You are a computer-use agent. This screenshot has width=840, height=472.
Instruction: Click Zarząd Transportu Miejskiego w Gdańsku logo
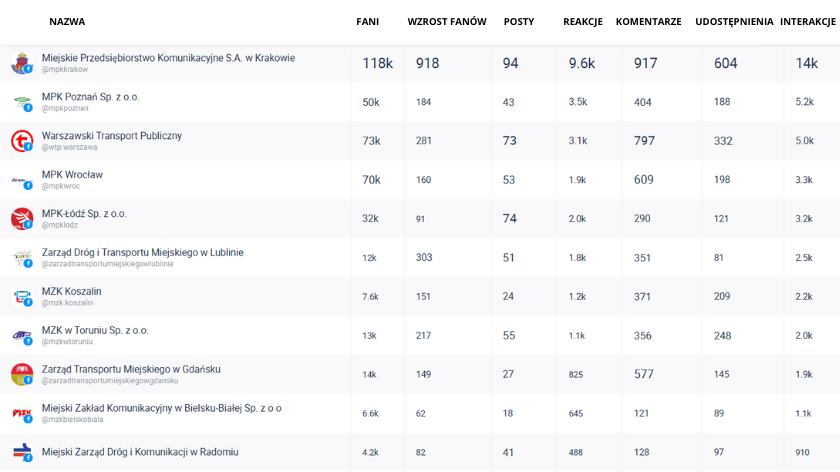coord(21,375)
